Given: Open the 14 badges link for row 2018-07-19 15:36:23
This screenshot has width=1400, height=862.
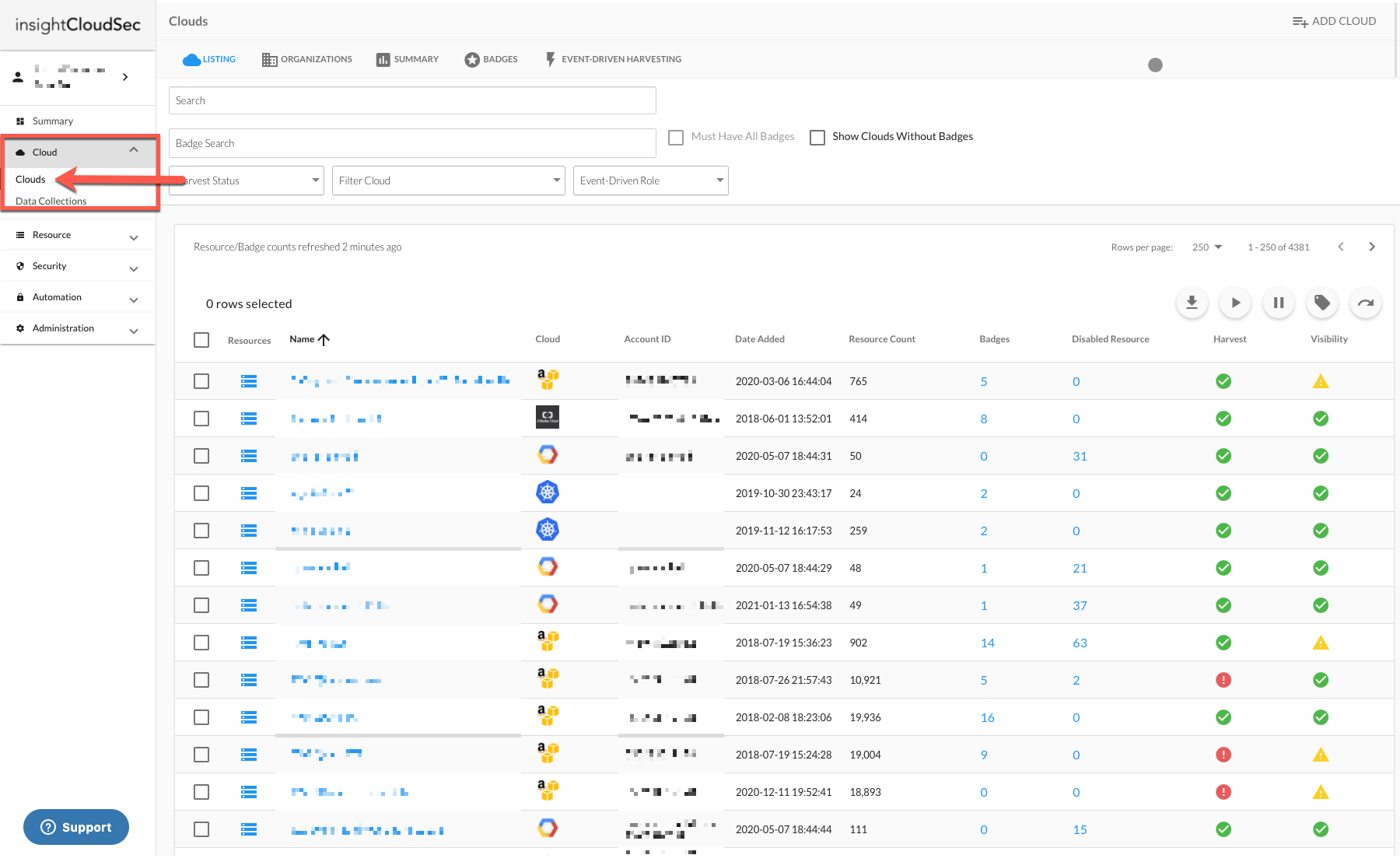Looking at the screenshot, I should pos(988,643).
